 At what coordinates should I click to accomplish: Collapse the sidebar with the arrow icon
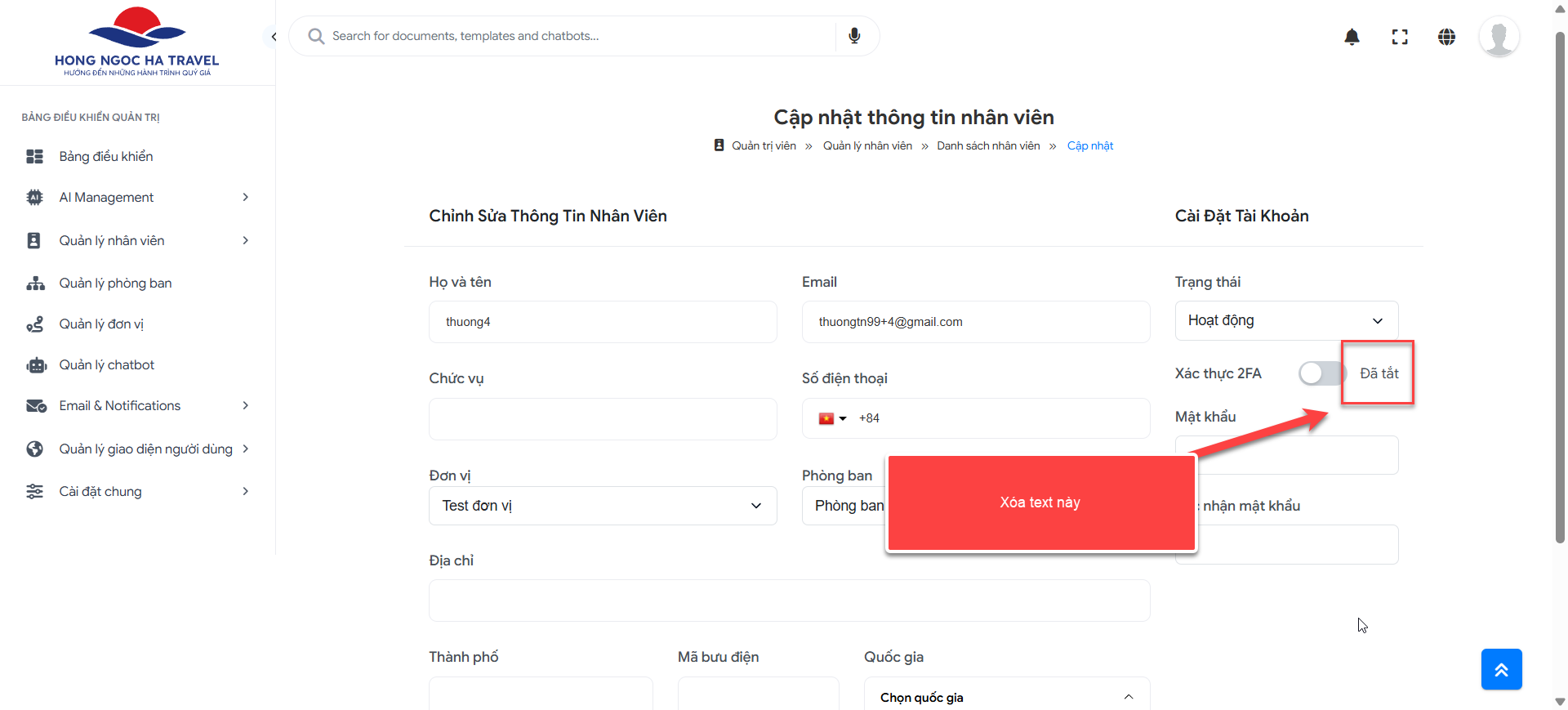pyautogui.click(x=274, y=37)
